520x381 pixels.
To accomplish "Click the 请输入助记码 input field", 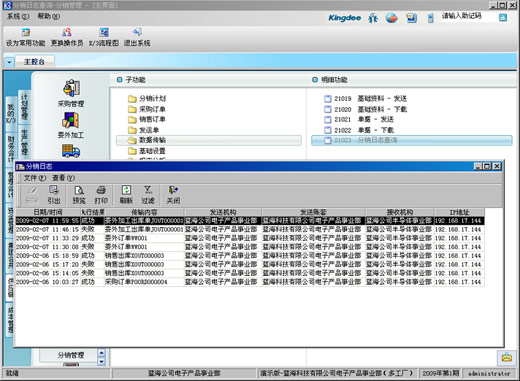I will coord(468,16).
